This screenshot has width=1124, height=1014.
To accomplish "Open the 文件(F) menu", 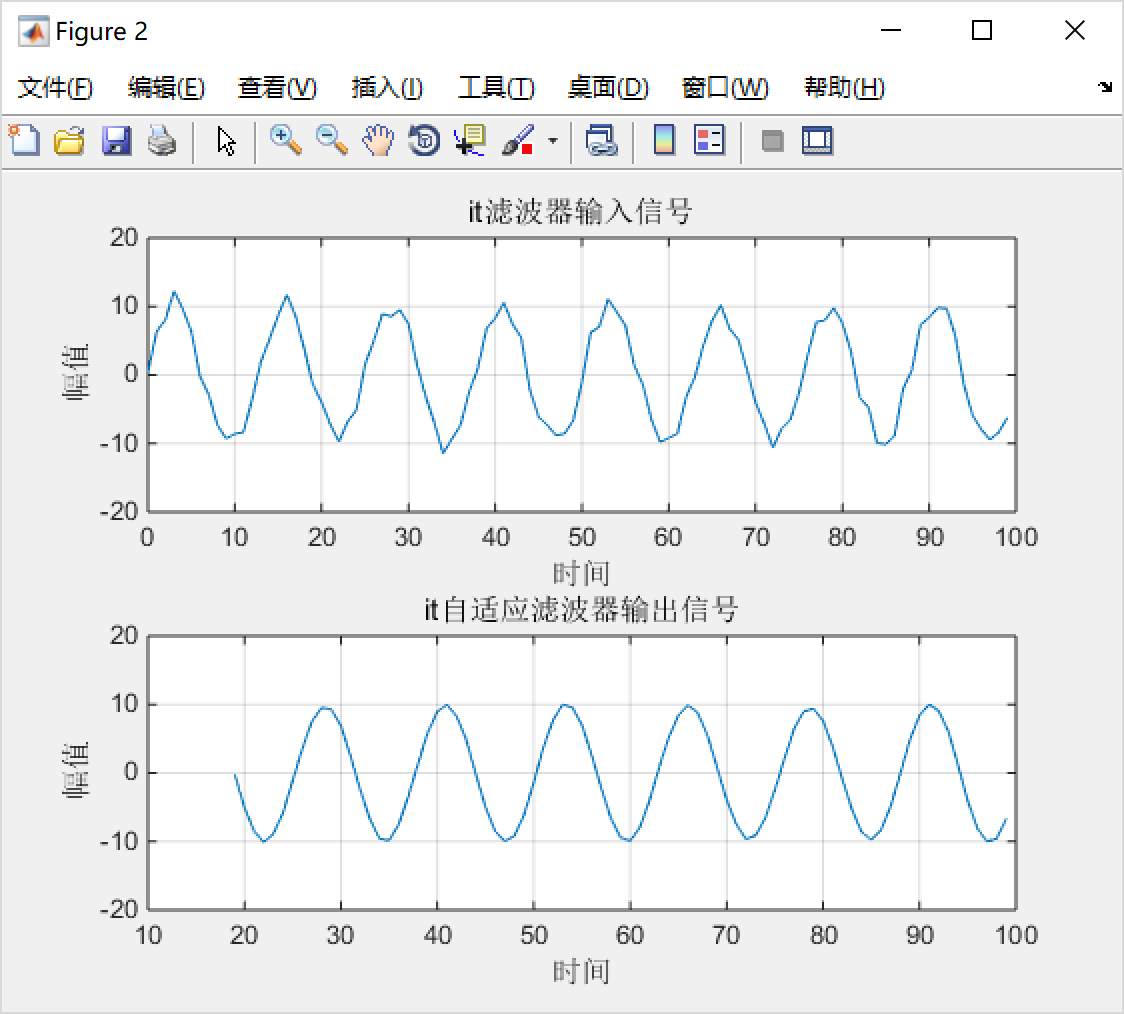I will tap(56, 88).
